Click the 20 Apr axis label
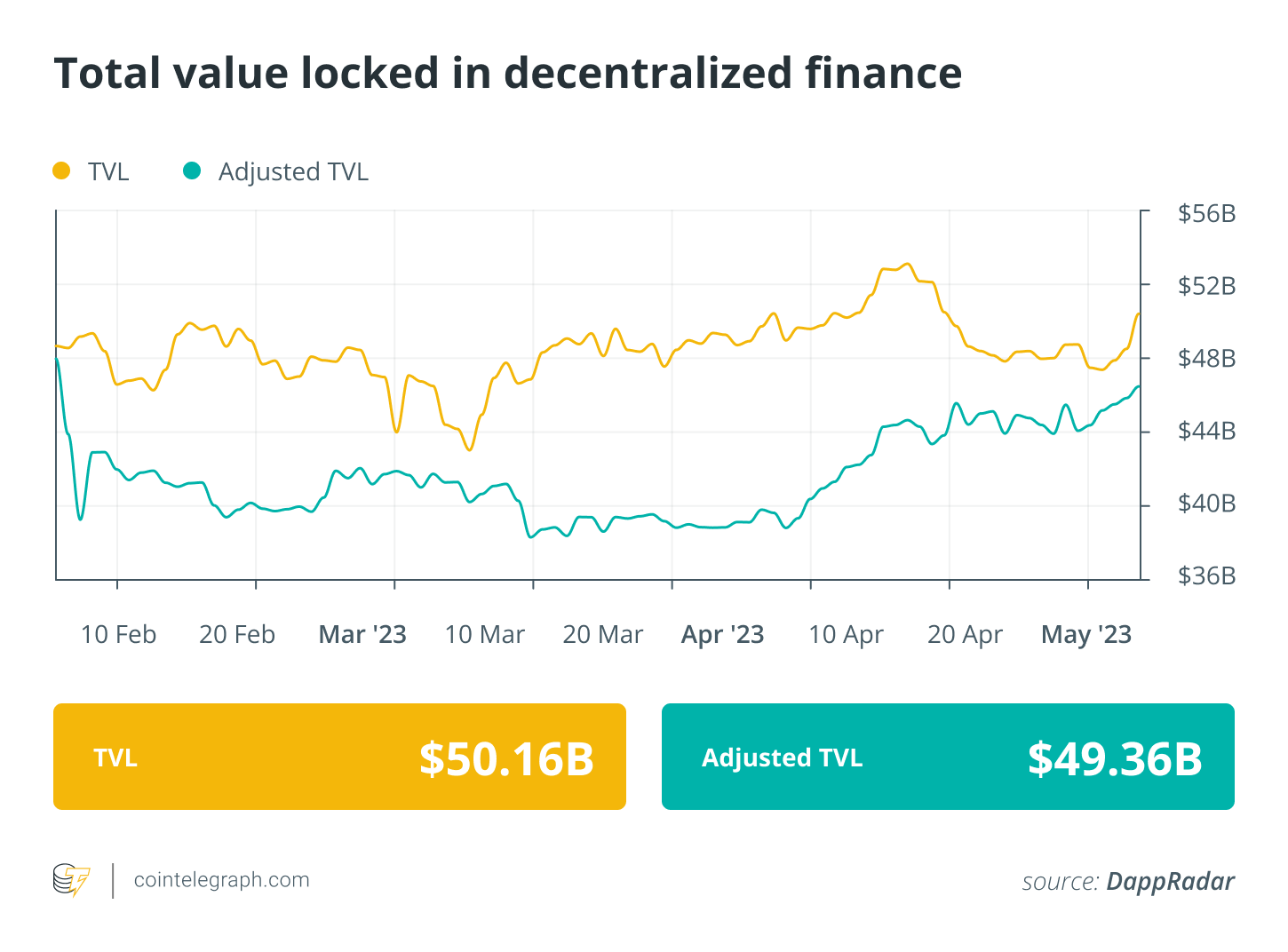The width and height of the screenshot is (1288, 952). [x=965, y=635]
